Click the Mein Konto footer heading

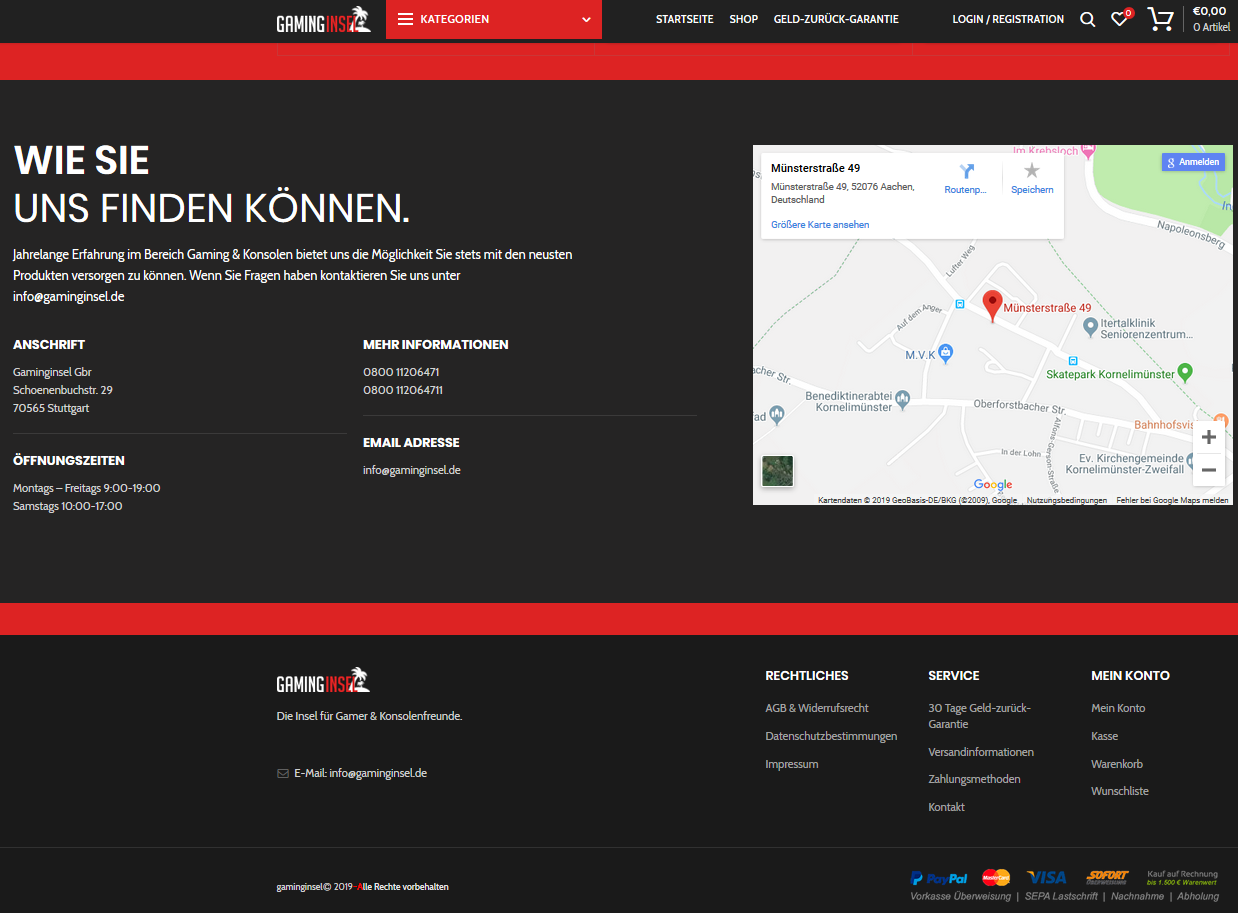click(x=1130, y=675)
